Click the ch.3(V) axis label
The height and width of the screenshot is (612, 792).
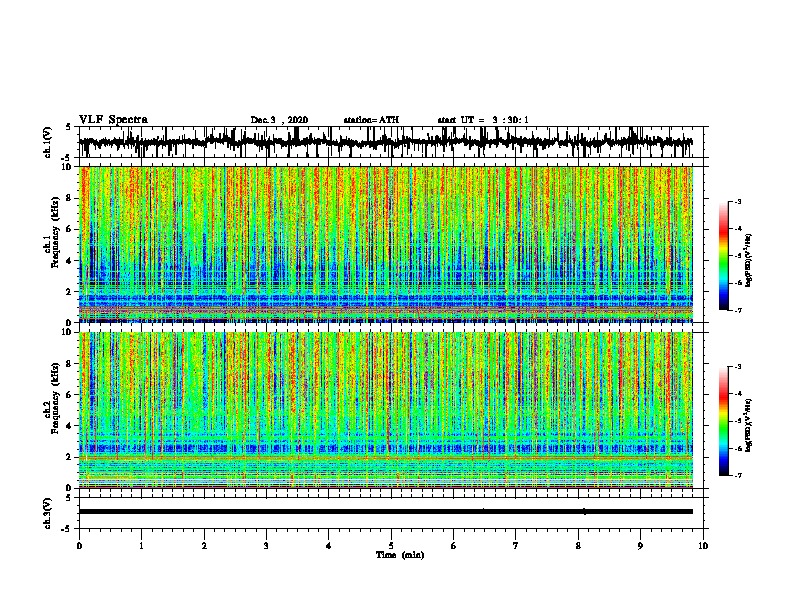tap(48, 514)
